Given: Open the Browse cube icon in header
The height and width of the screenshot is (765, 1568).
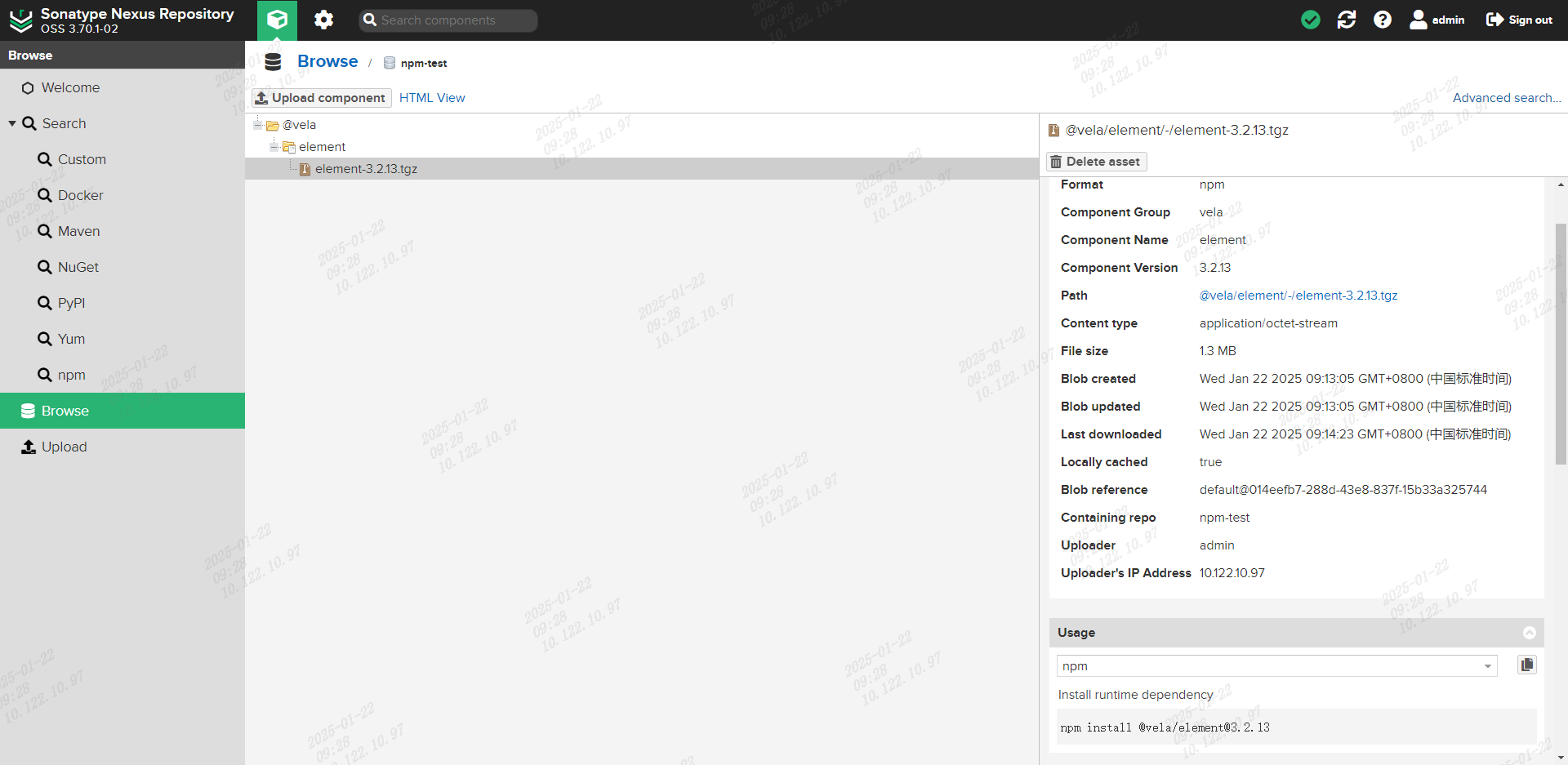Looking at the screenshot, I should tap(277, 20).
